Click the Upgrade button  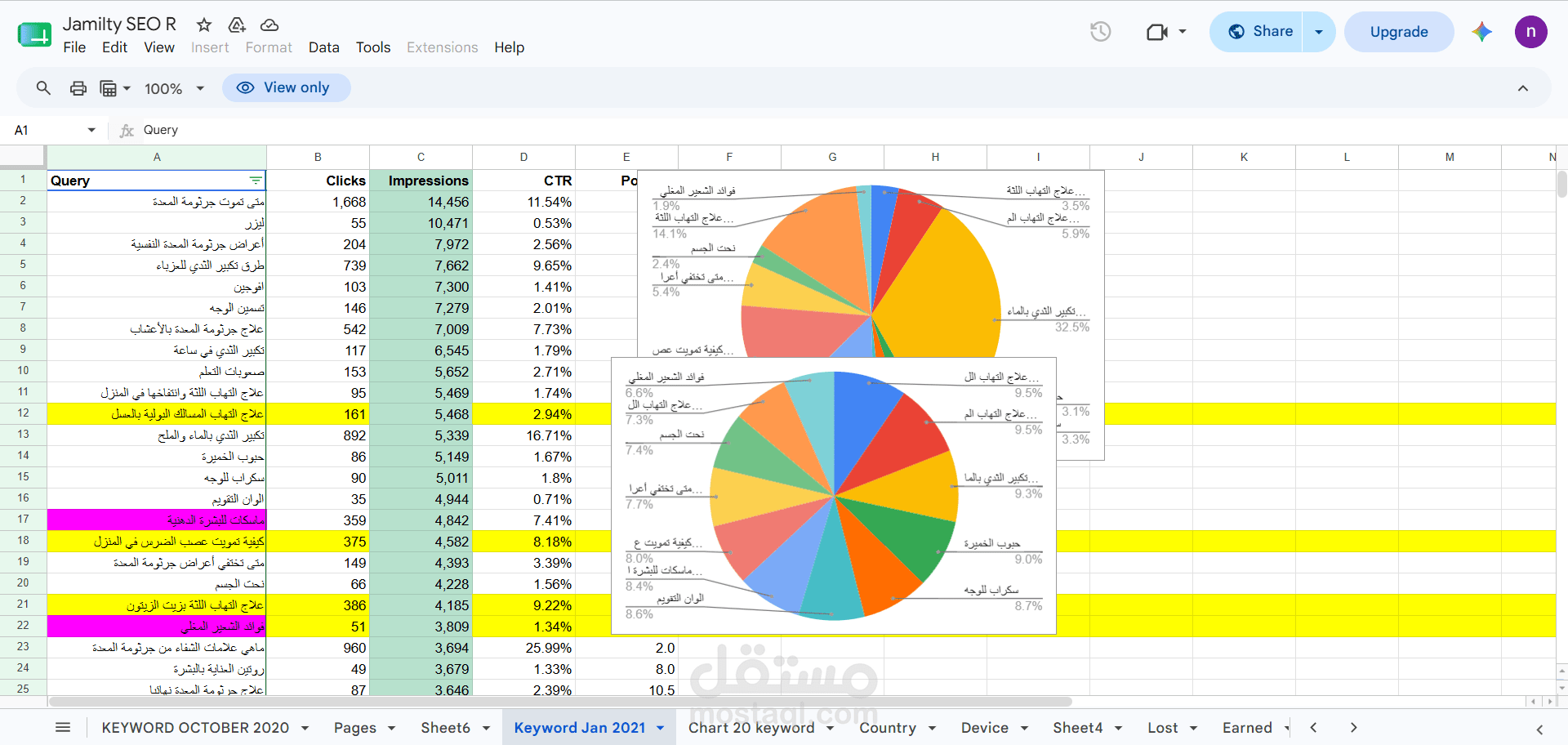[x=1399, y=32]
